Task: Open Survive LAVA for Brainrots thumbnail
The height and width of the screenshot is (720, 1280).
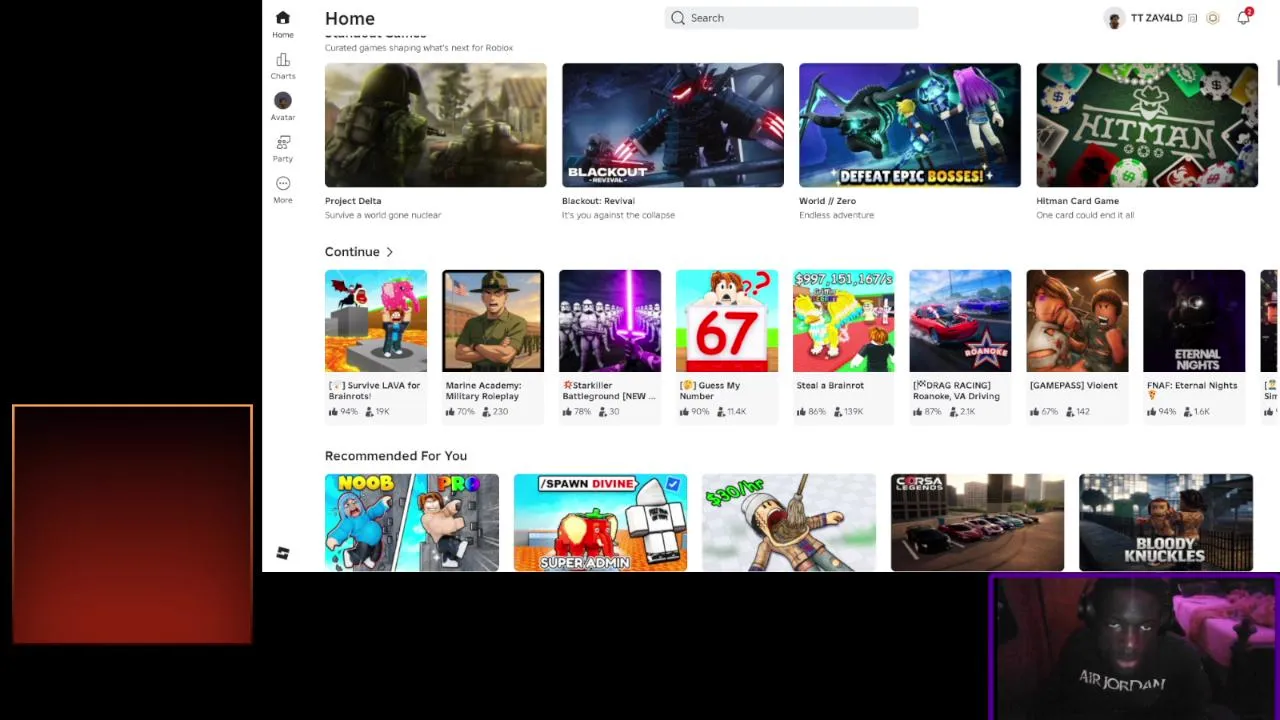Action: point(376,321)
